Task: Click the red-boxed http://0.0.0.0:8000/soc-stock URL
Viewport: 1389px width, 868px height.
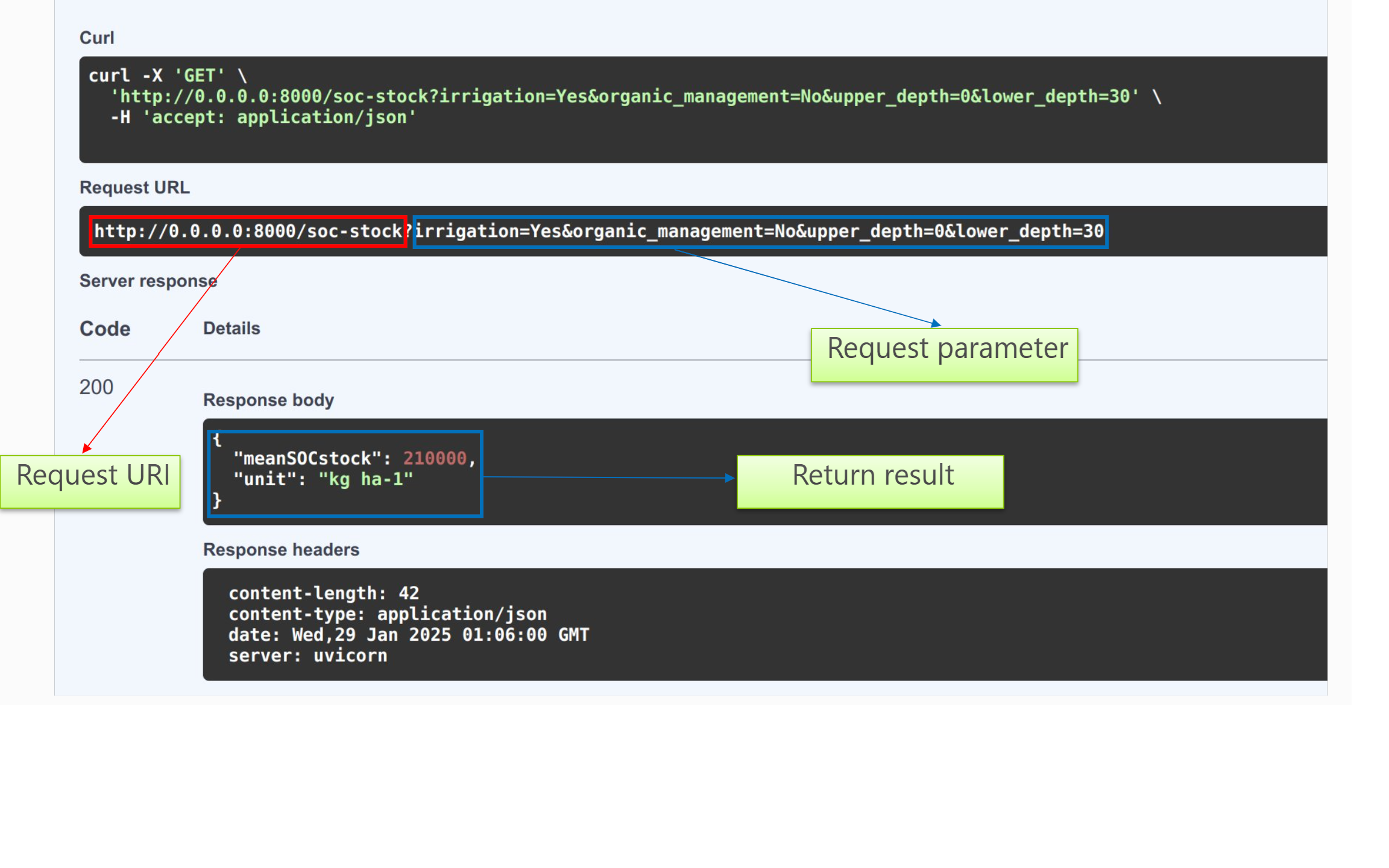Action: [248, 231]
